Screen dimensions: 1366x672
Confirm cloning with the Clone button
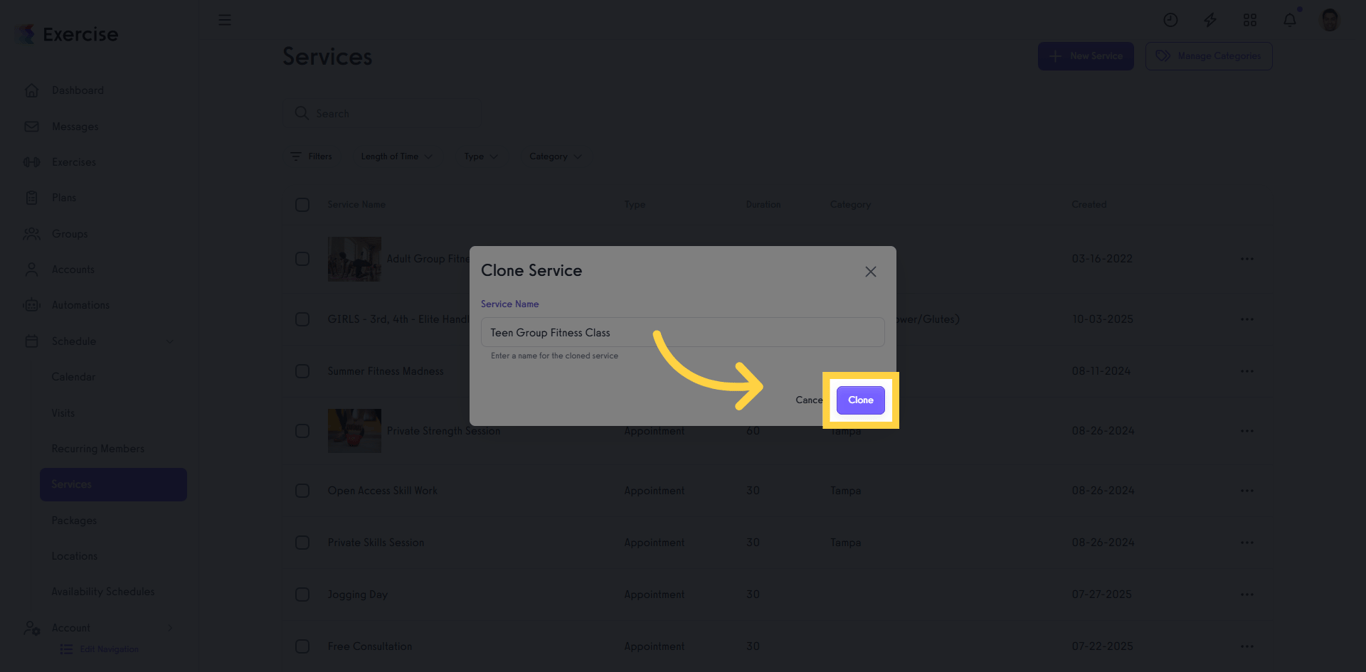click(x=860, y=399)
